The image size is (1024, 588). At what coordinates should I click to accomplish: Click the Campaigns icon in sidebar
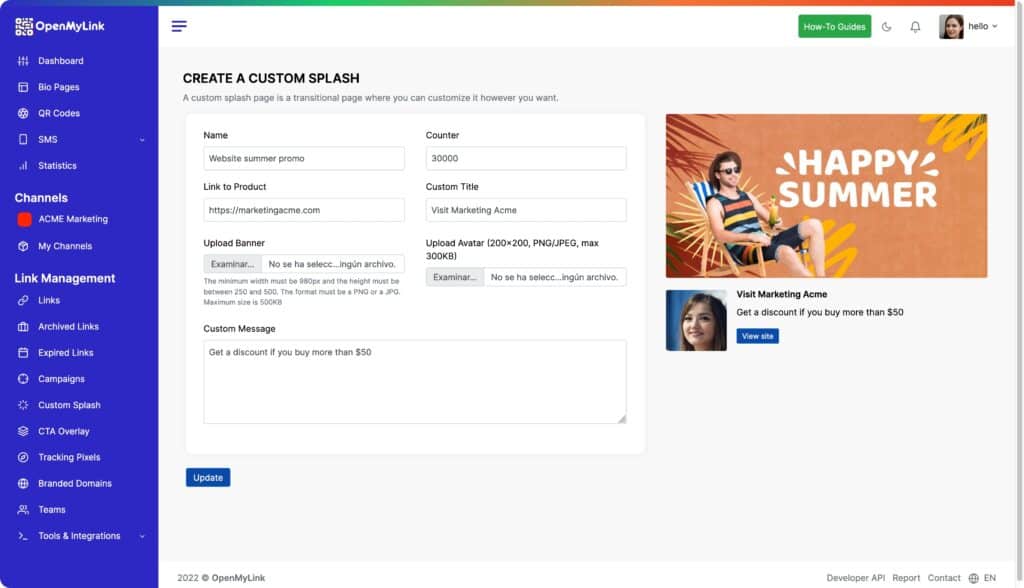(x=24, y=379)
